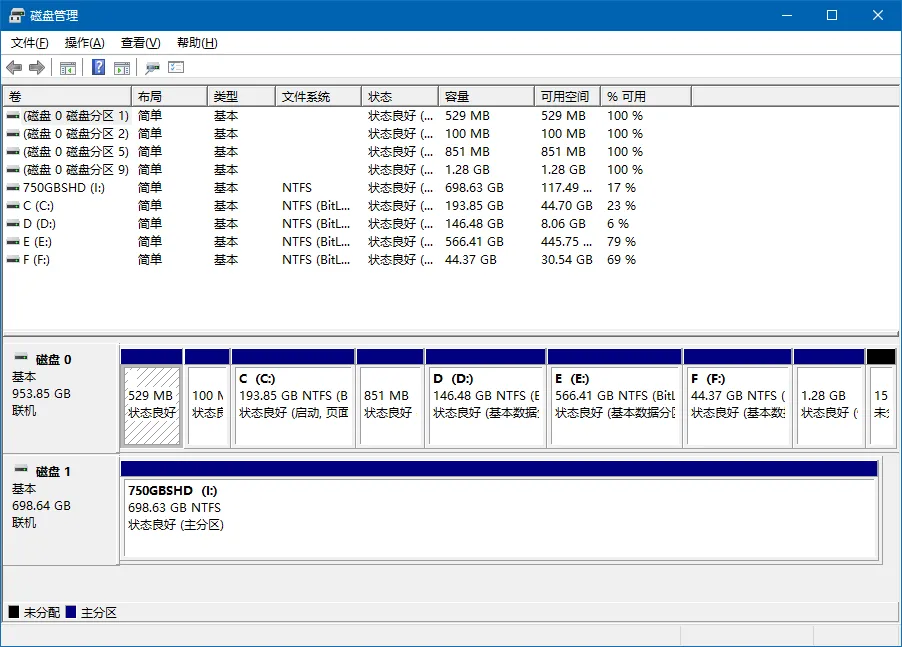Open Help via the blue question mark icon
Viewport: 902px width, 647px height.
pyautogui.click(x=98, y=68)
